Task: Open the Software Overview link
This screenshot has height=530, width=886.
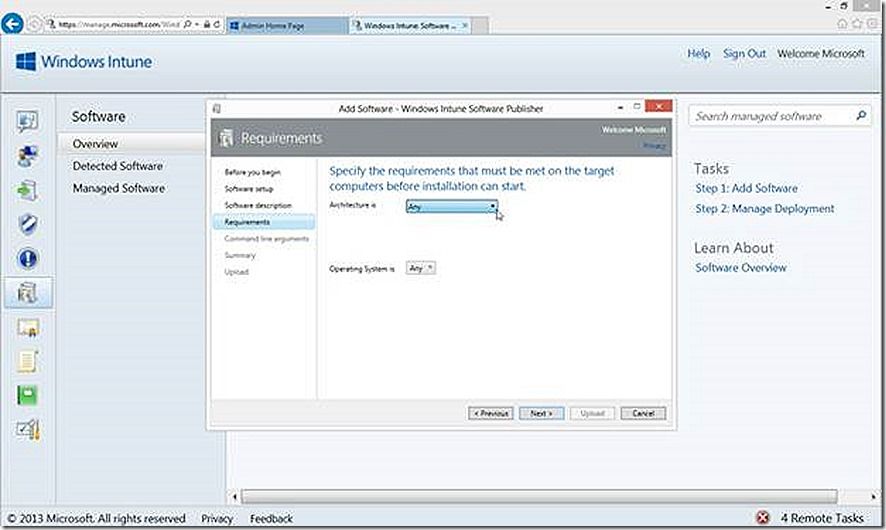Action: (740, 267)
